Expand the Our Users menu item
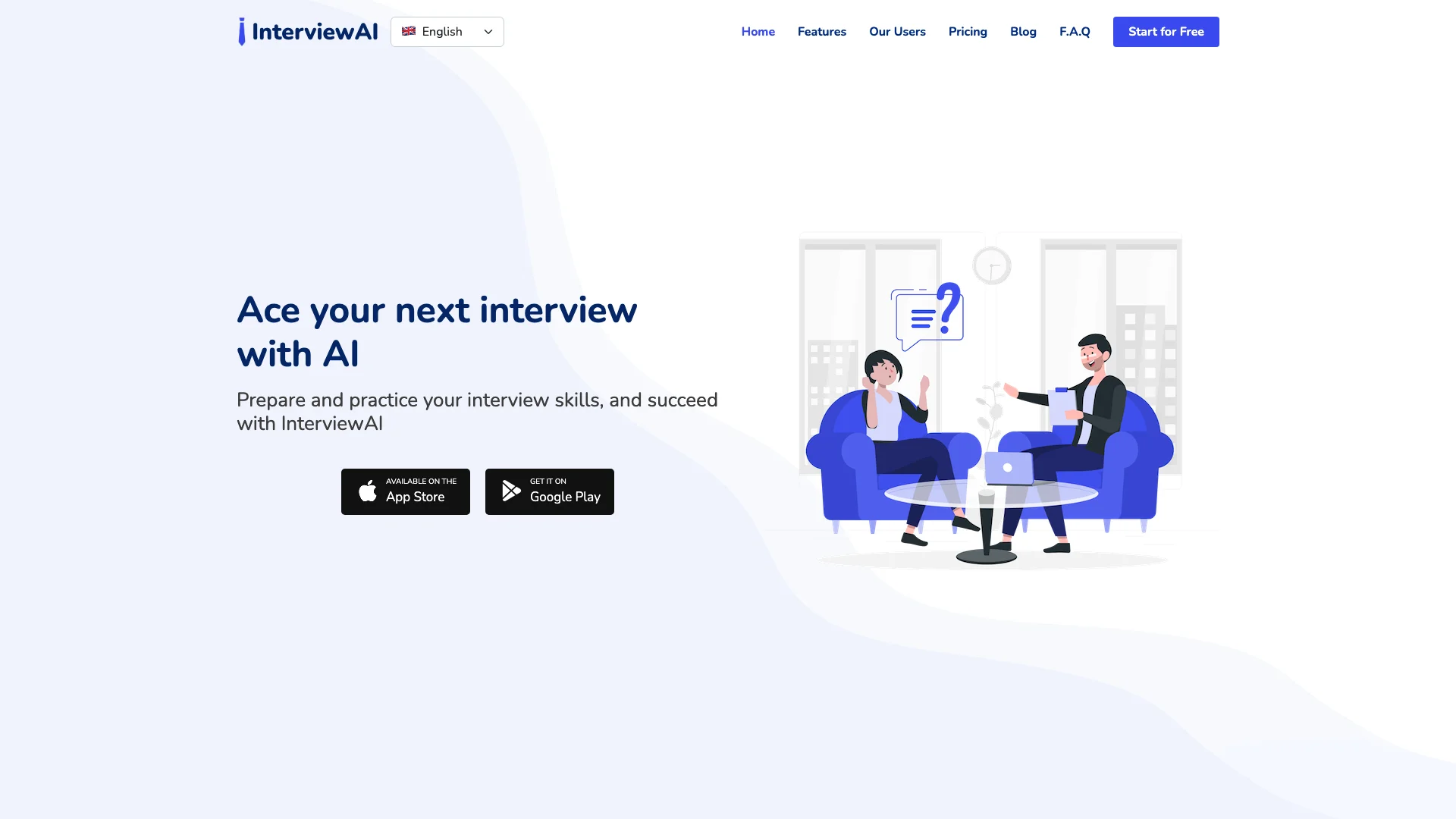The width and height of the screenshot is (1456, 819). tap(897, 31)
